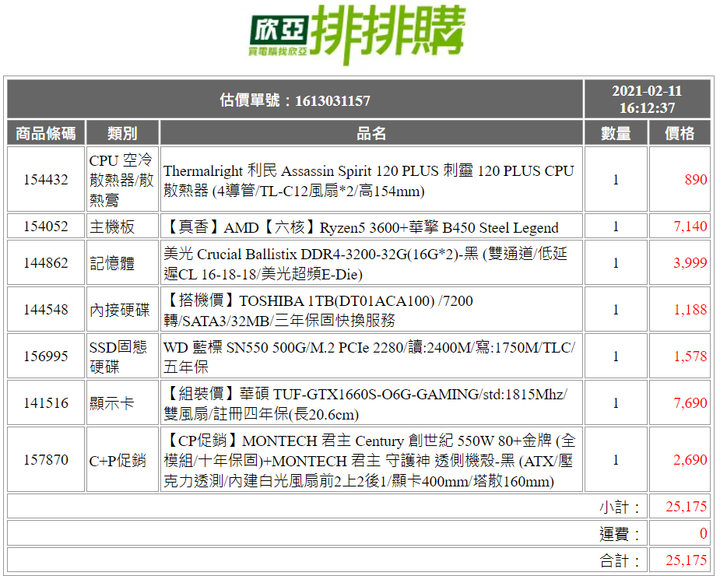
Task: Click the CPU 空冷散熱器 category cell
Action: pyautogui.click(x=122, y=180)
